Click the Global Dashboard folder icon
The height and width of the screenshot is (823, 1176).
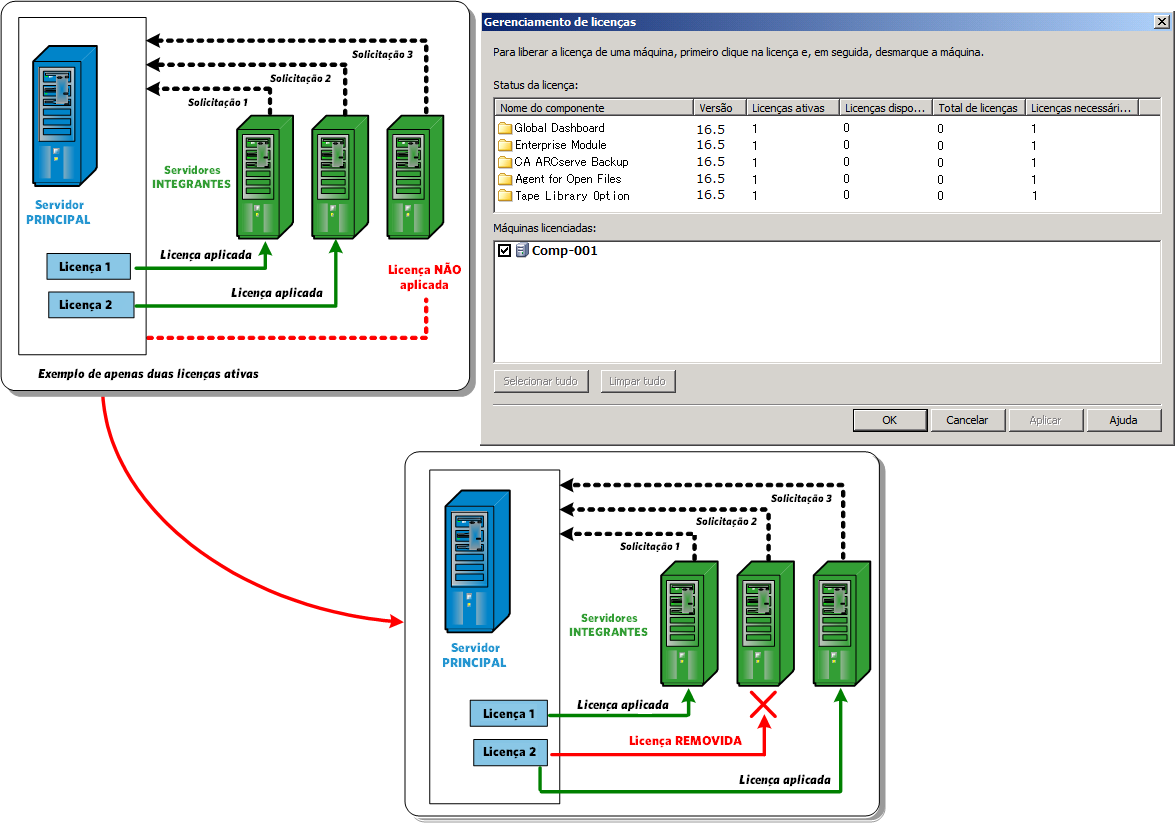pyautogui.click(x=505, y=128)
